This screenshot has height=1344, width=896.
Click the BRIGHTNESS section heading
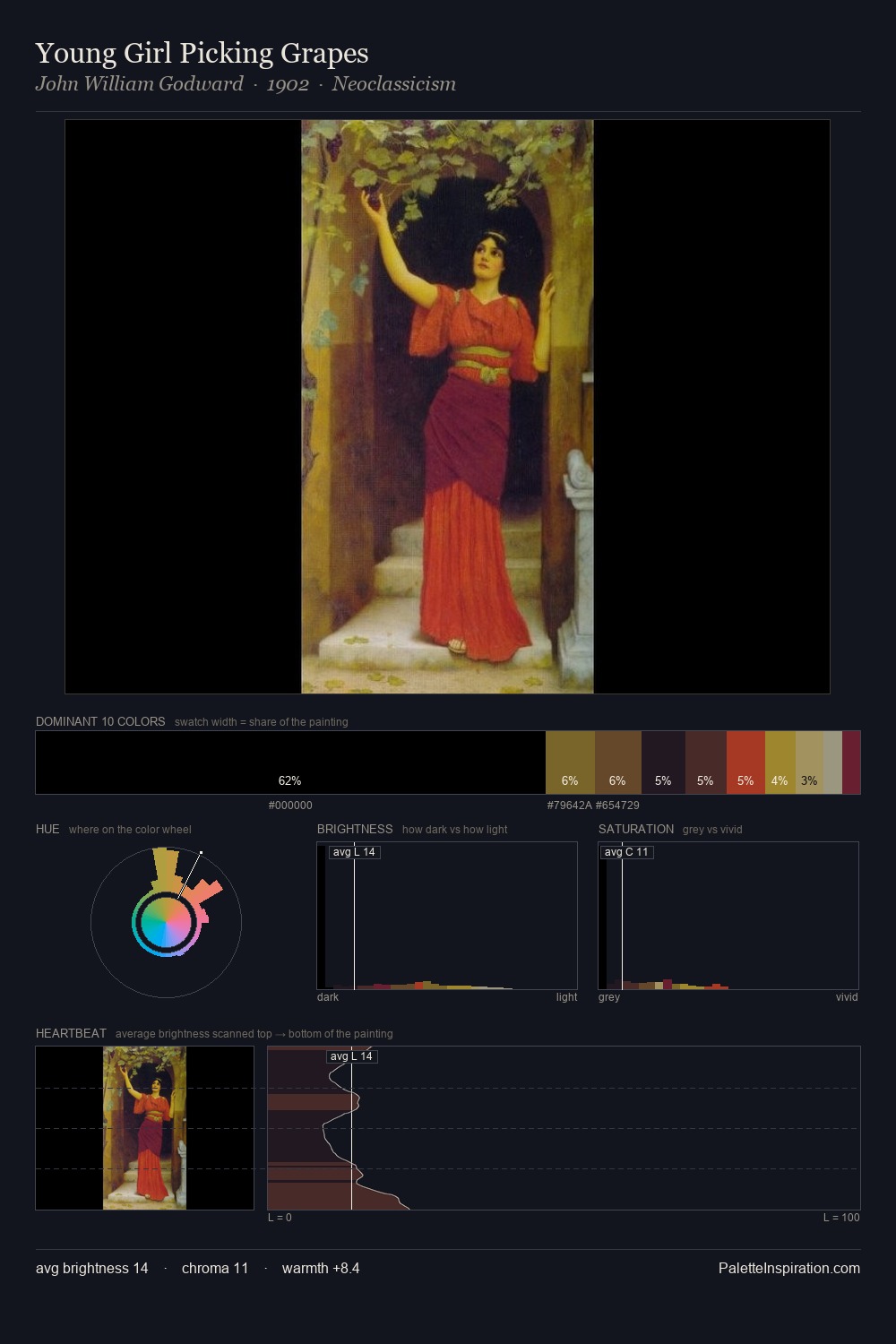tap(355, 829)
